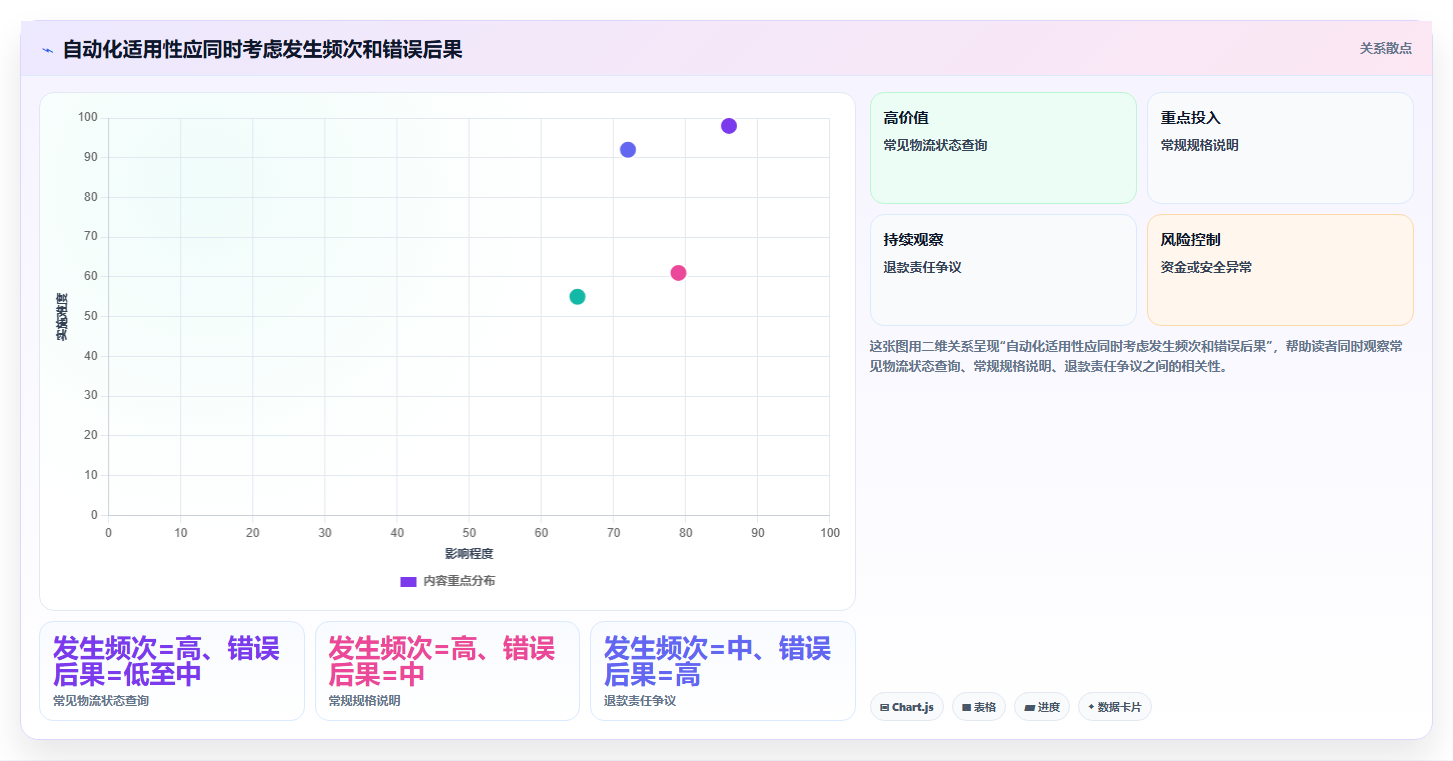Click the 数据卡片 sparkle icon
The height and width of the screenshot is (761, 1453).
pyautogui.click(x=1091, y=707)
